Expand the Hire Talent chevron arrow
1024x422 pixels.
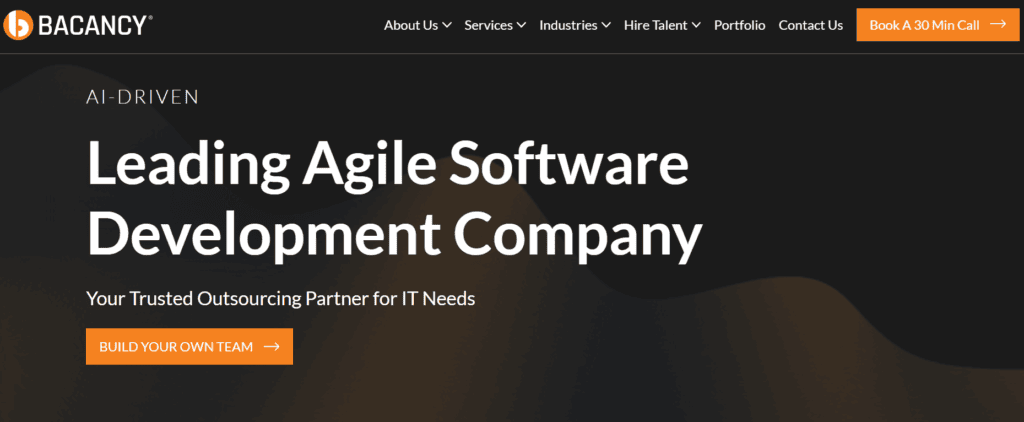click(x=696, y=25)
